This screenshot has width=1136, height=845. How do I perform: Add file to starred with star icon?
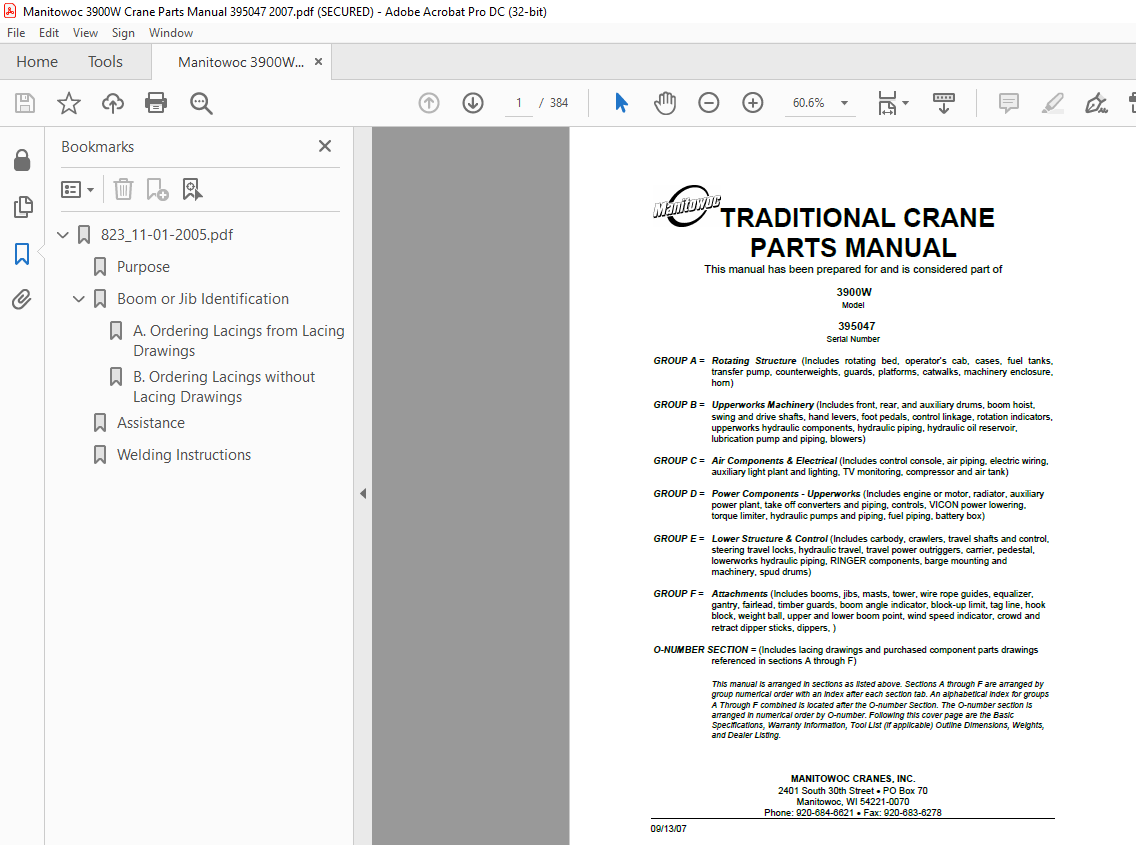coord(69,103)
